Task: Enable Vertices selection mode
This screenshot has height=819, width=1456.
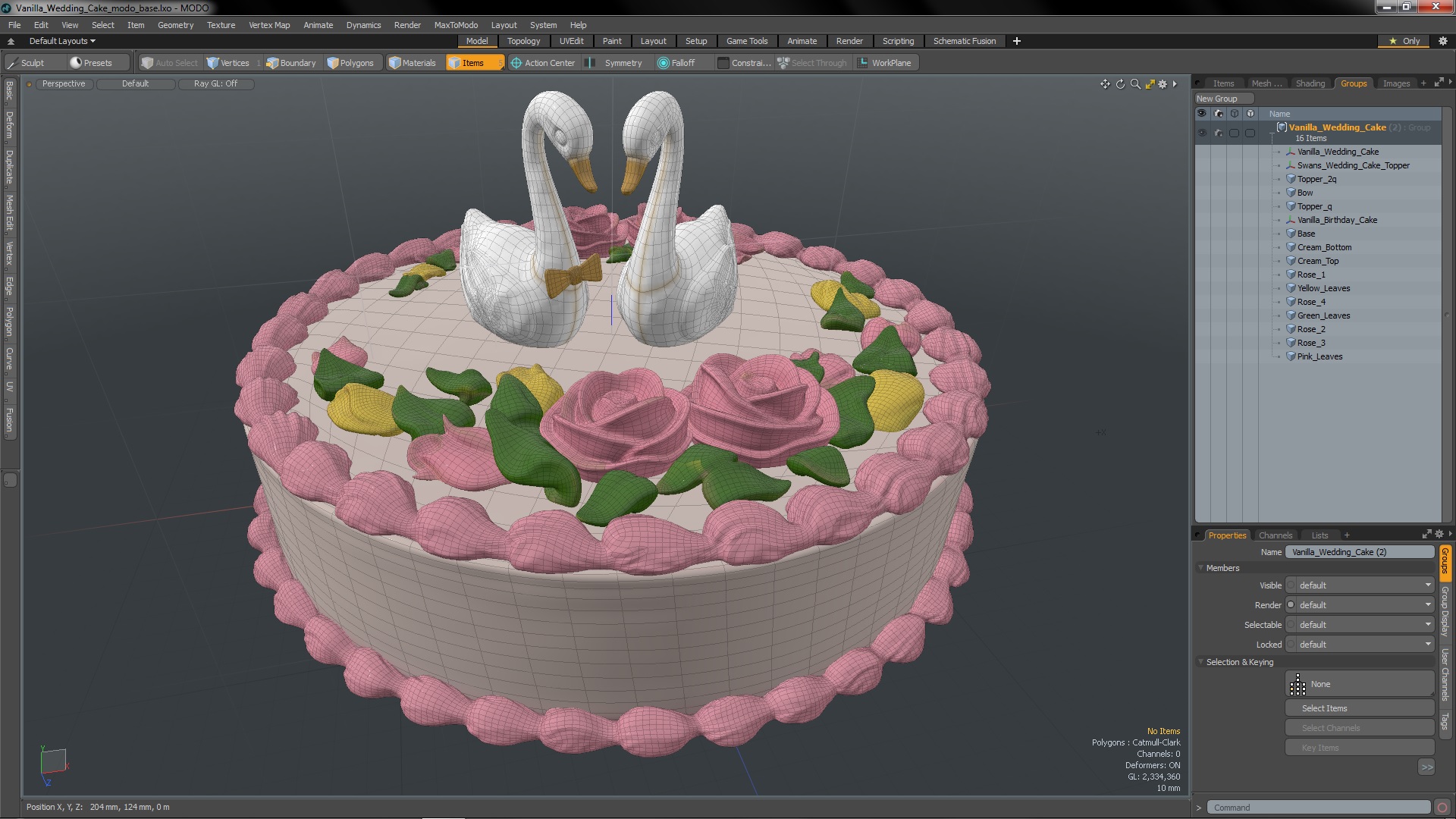Action: click(228, 63)
